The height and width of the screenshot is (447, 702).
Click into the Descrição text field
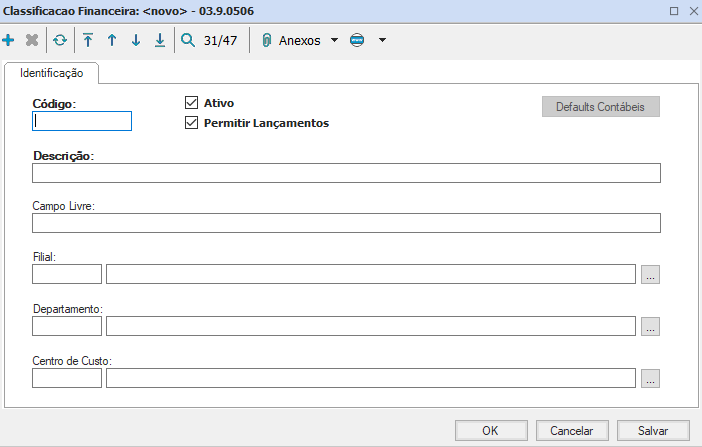[x=346, y=173]
